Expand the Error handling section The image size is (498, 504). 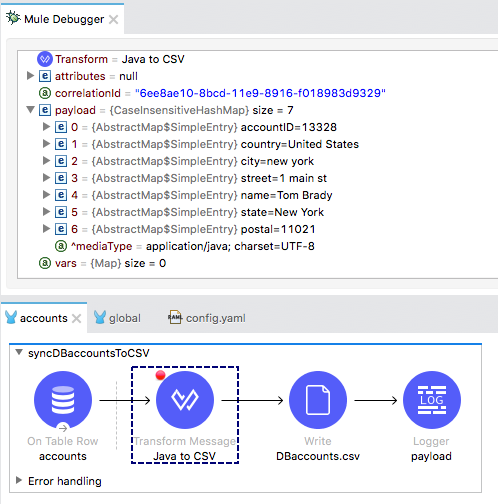click(x=19, y=480)
